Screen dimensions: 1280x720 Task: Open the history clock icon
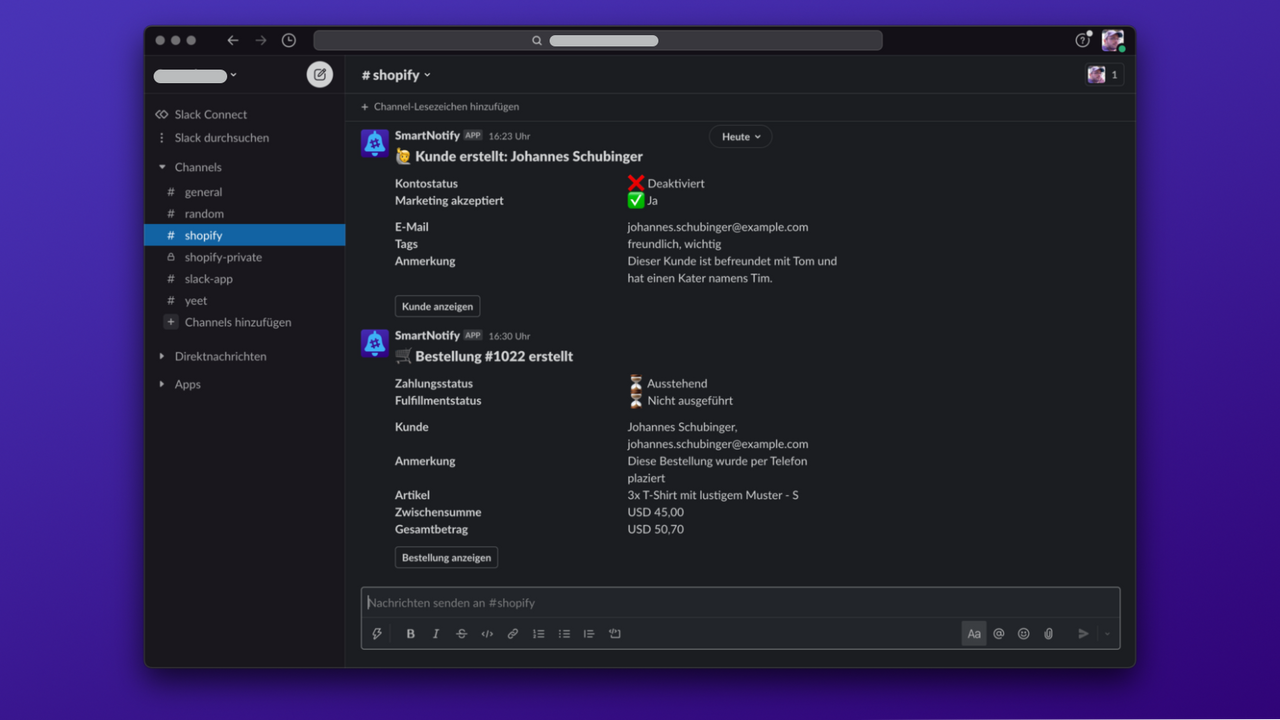(289, 40)
